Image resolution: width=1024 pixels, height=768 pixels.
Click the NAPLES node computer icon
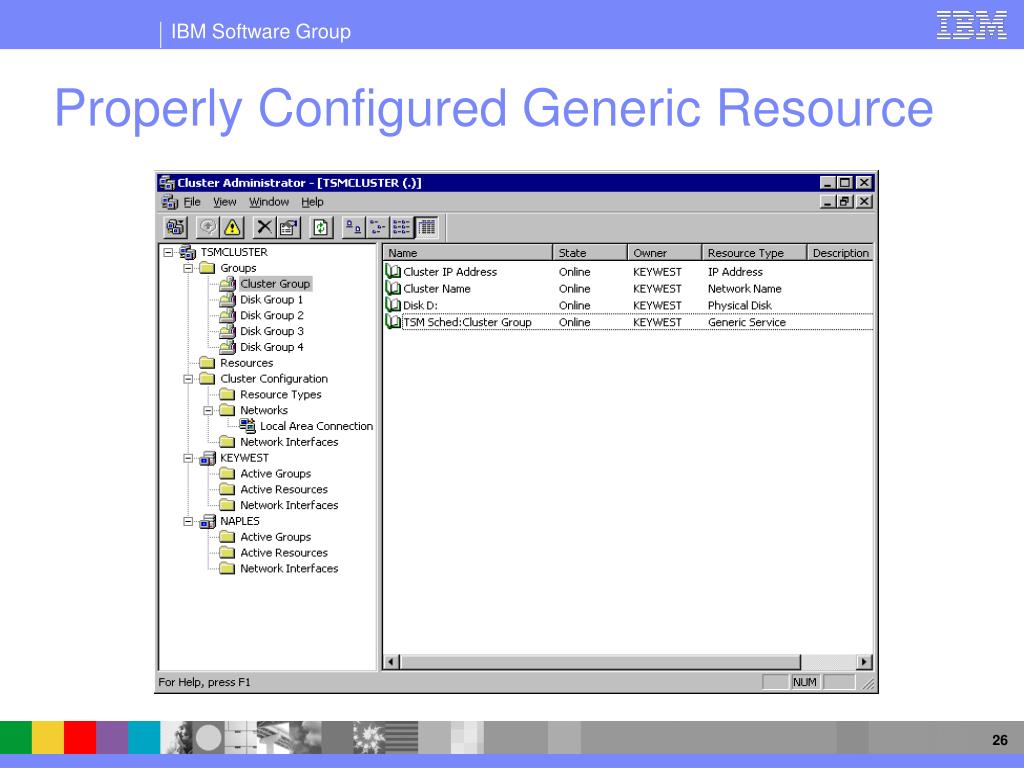(x=208, y=521)
